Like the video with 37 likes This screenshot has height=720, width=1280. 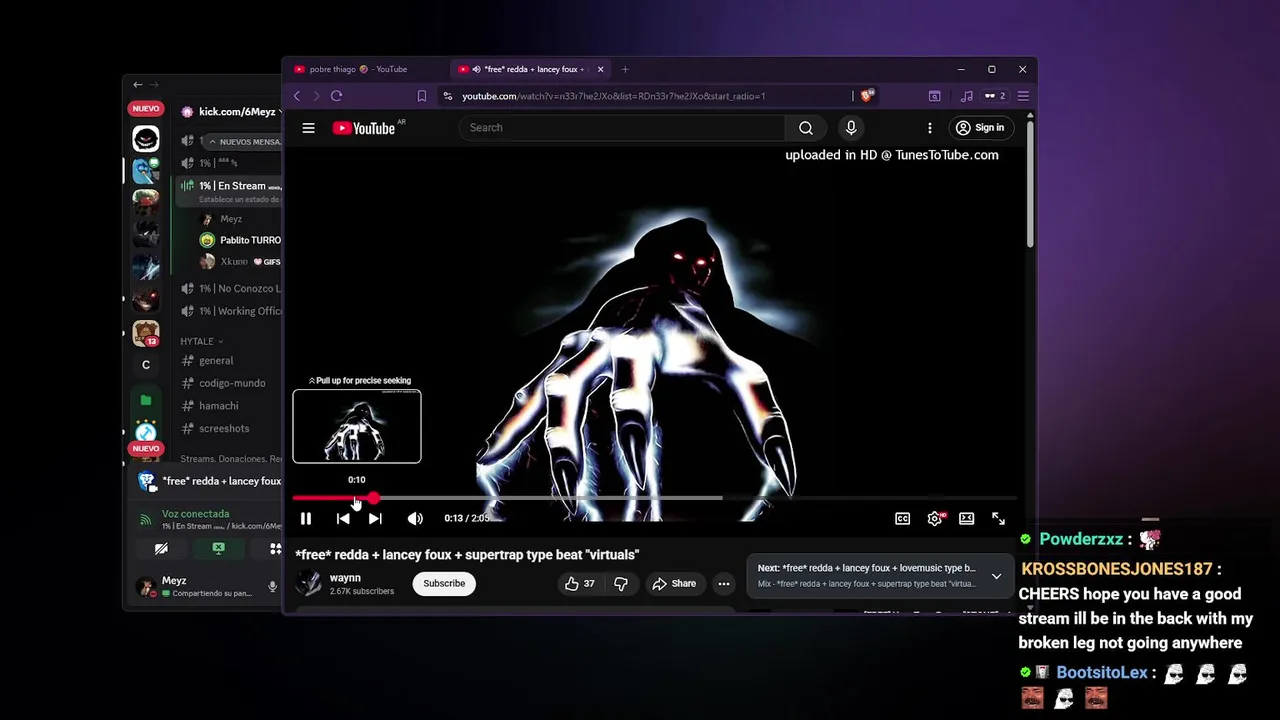tap(580, 584)
